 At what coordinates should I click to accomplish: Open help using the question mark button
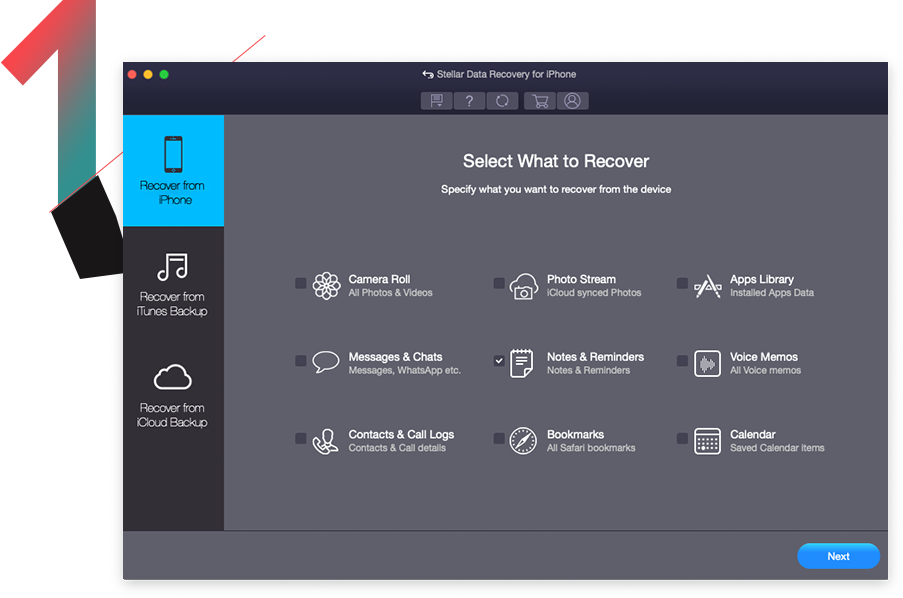470,100
